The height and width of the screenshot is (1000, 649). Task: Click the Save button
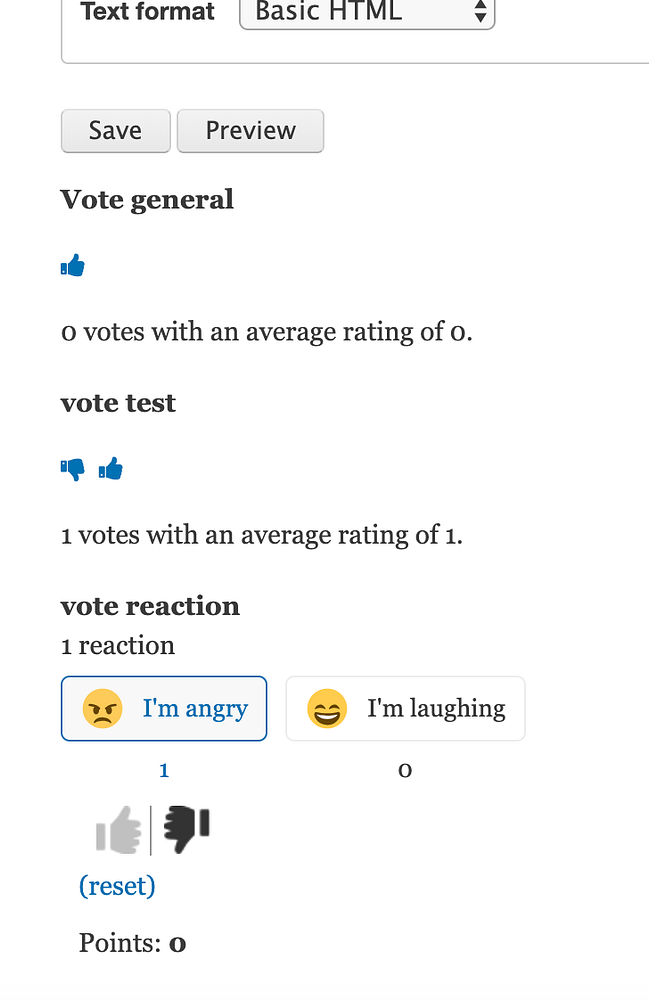[115, 131]
